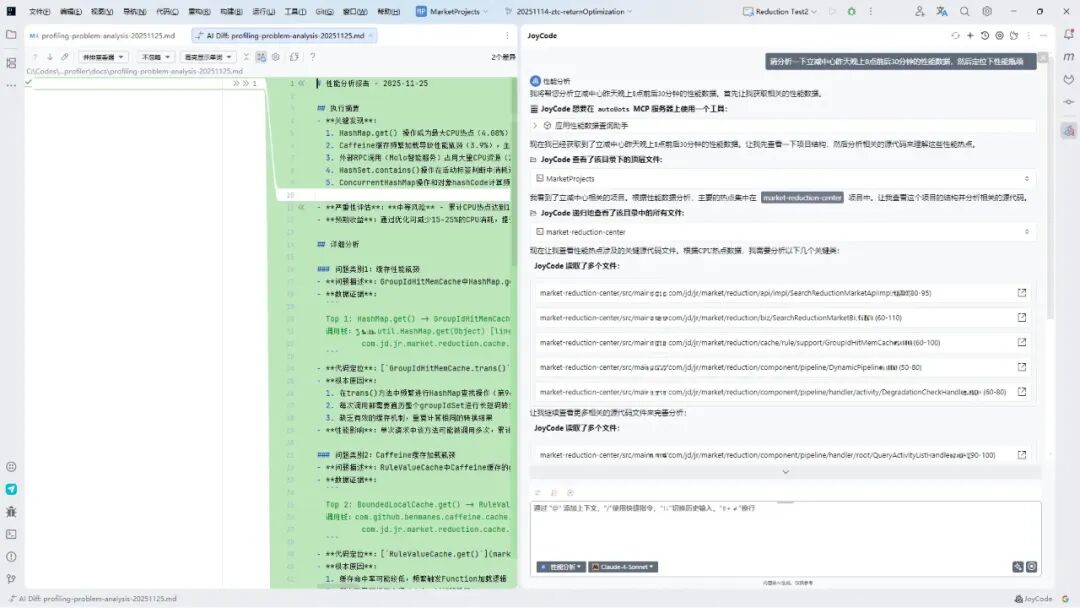Switch to the profiling-problem-analysis-20251125.md tab

point(102,35)
